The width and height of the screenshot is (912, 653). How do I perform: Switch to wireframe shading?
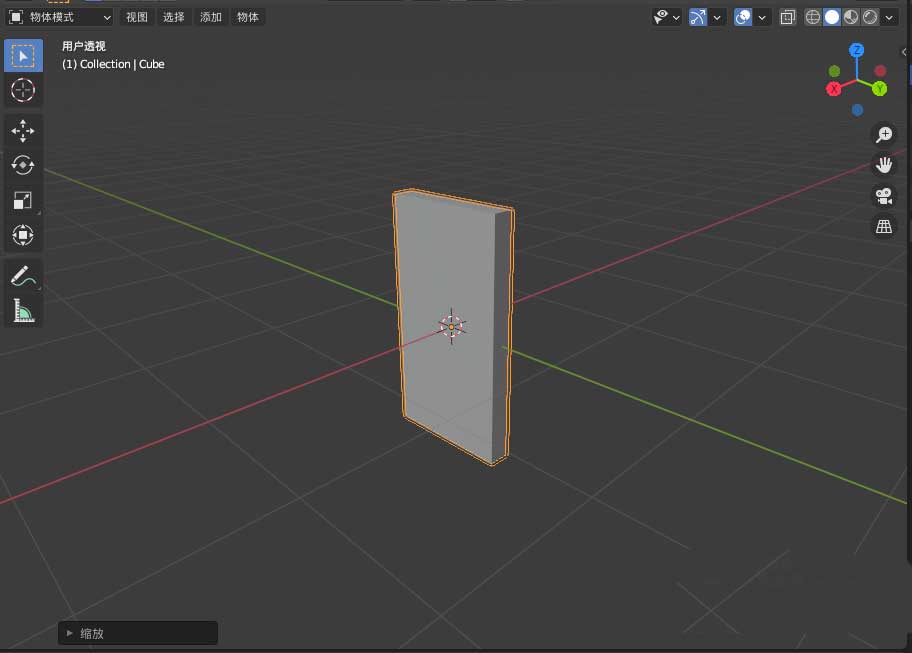(x=813, y=17)
